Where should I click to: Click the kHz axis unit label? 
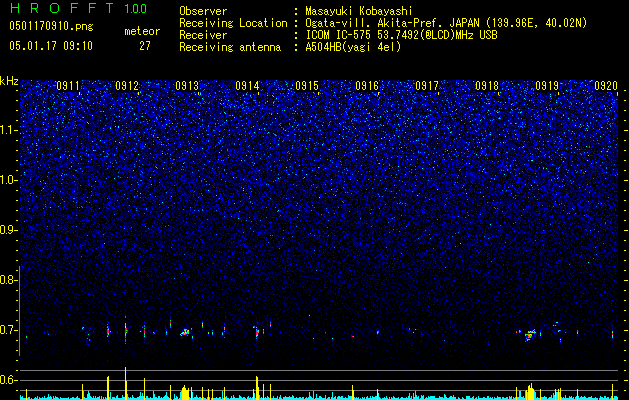pos(9,81)
